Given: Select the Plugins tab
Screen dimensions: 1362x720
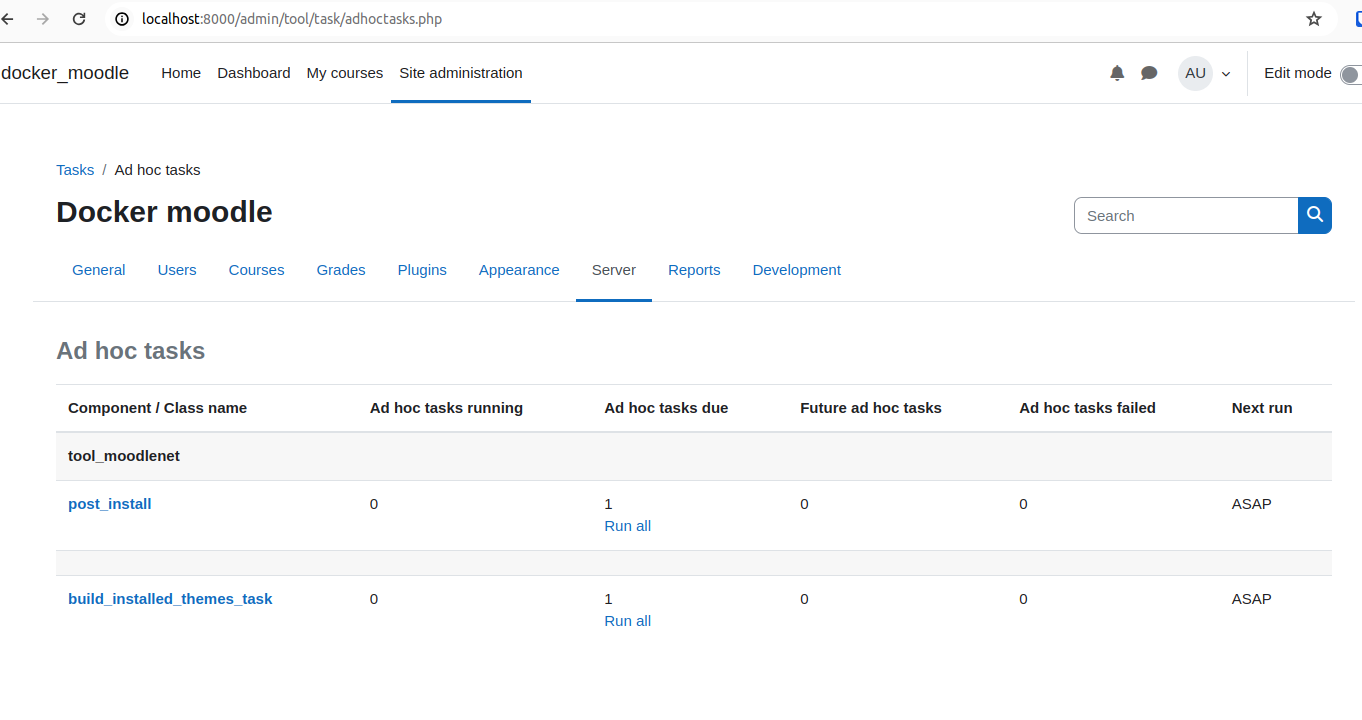Looking at the screenshot, I should (422, 270).
